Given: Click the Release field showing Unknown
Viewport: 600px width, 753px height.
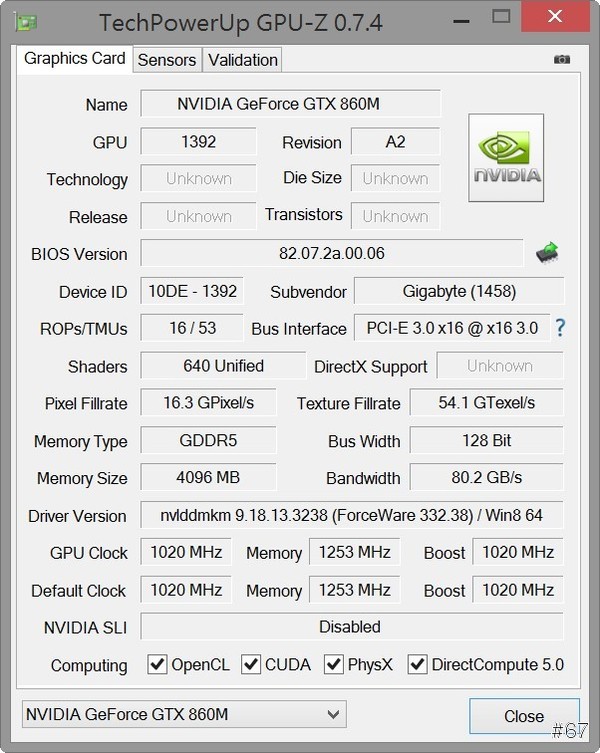Looking at the screenshot, I should click(x=198, y=216).
